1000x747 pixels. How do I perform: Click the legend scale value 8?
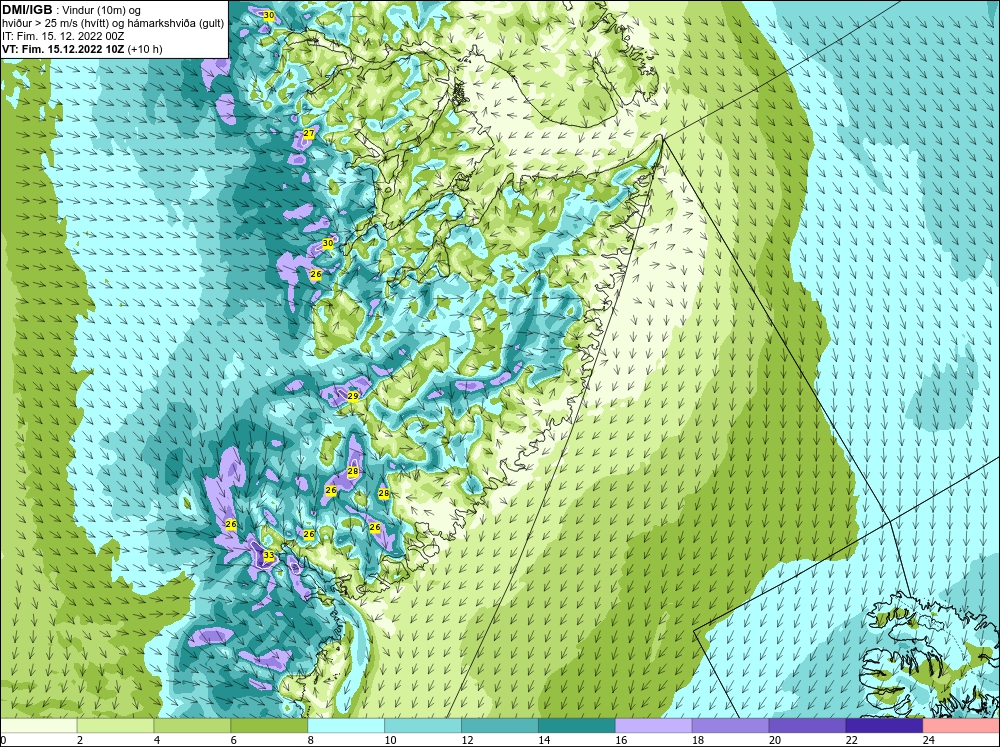[311, 740]
